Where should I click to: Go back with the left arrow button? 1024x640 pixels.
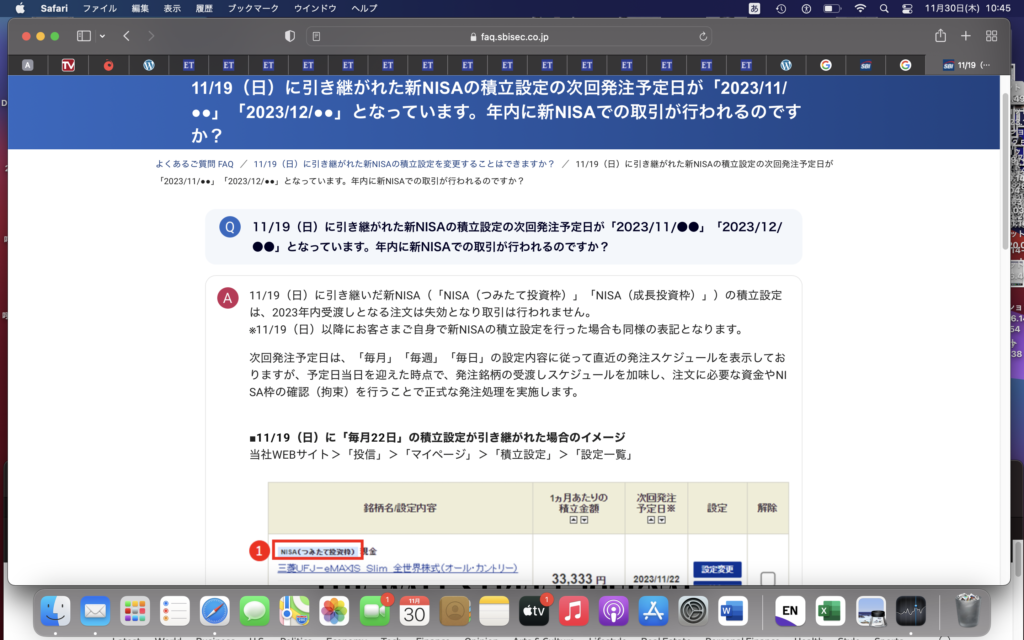[x=127, y=36]
